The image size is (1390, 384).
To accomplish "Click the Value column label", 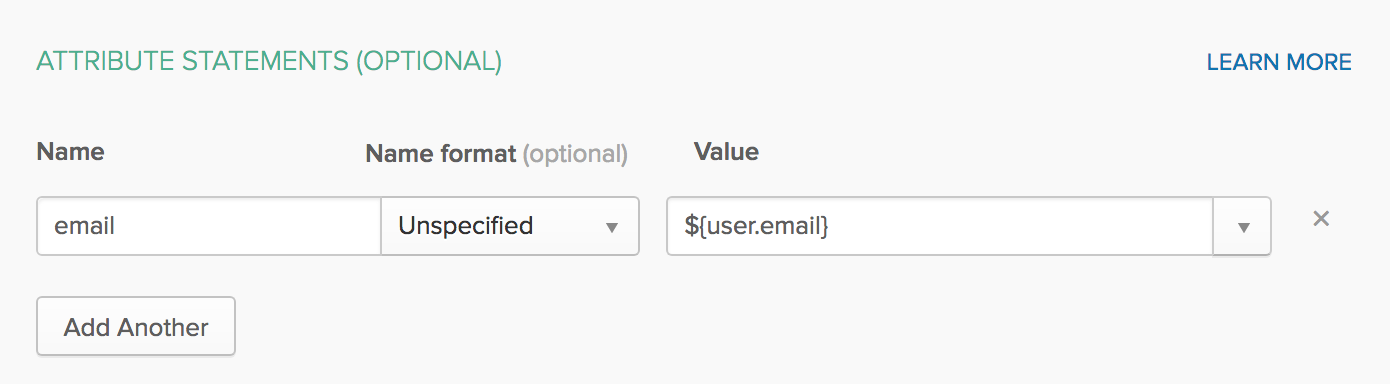I will 726,152.
